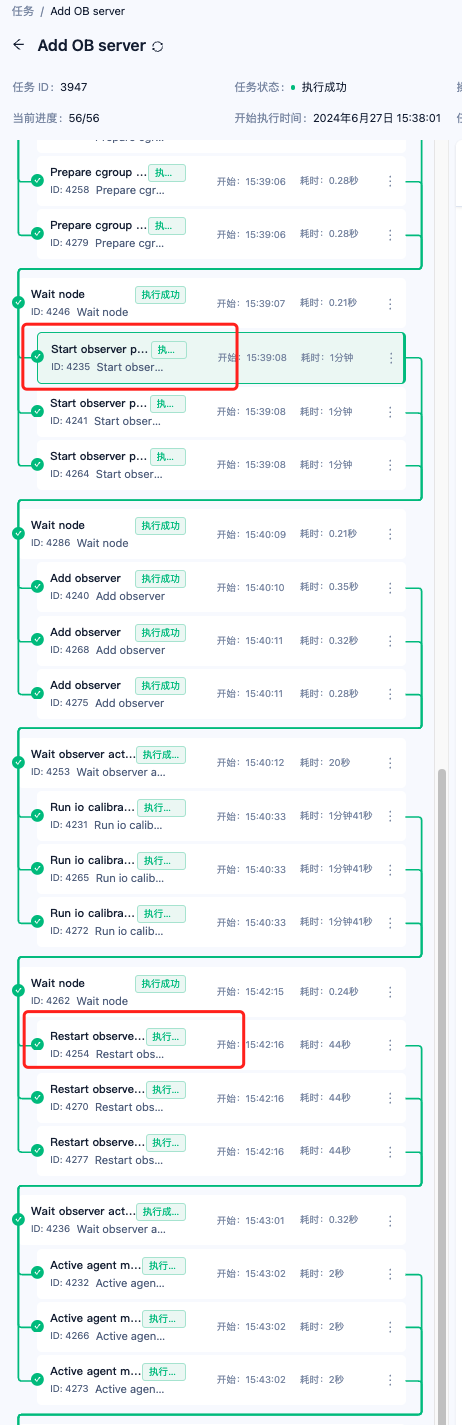Click the 执行成功 tag on Wait node 4246
The image size is (462, 1425).
tap(160, 294)
